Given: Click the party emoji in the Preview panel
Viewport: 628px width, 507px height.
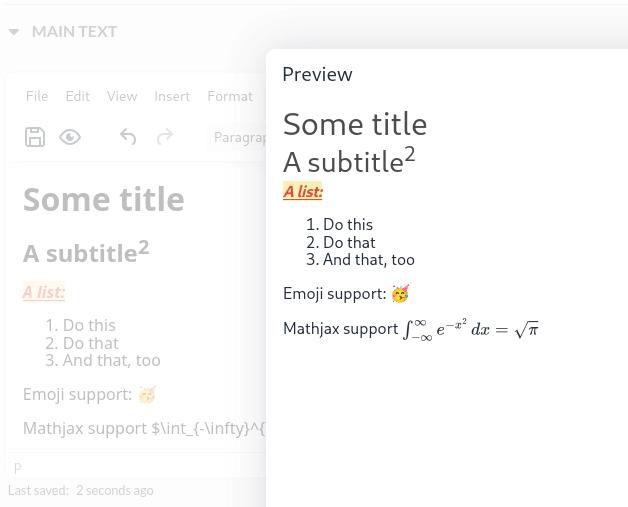Looking at the screenshot, I should tap(400, 293).
